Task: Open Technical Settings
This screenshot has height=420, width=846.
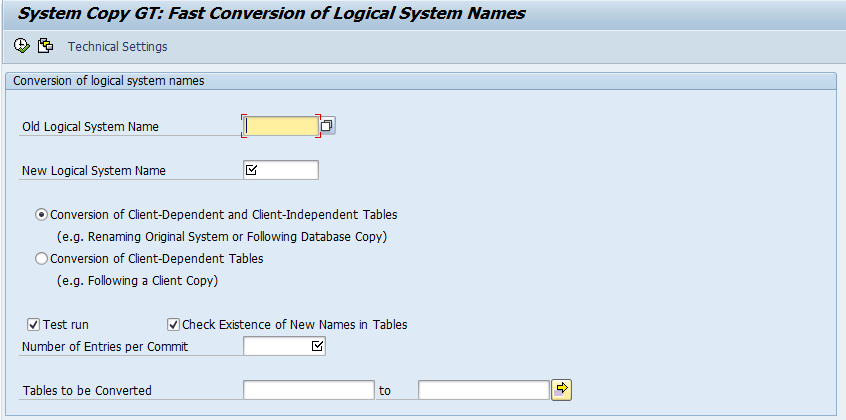Action: (117, 47)
